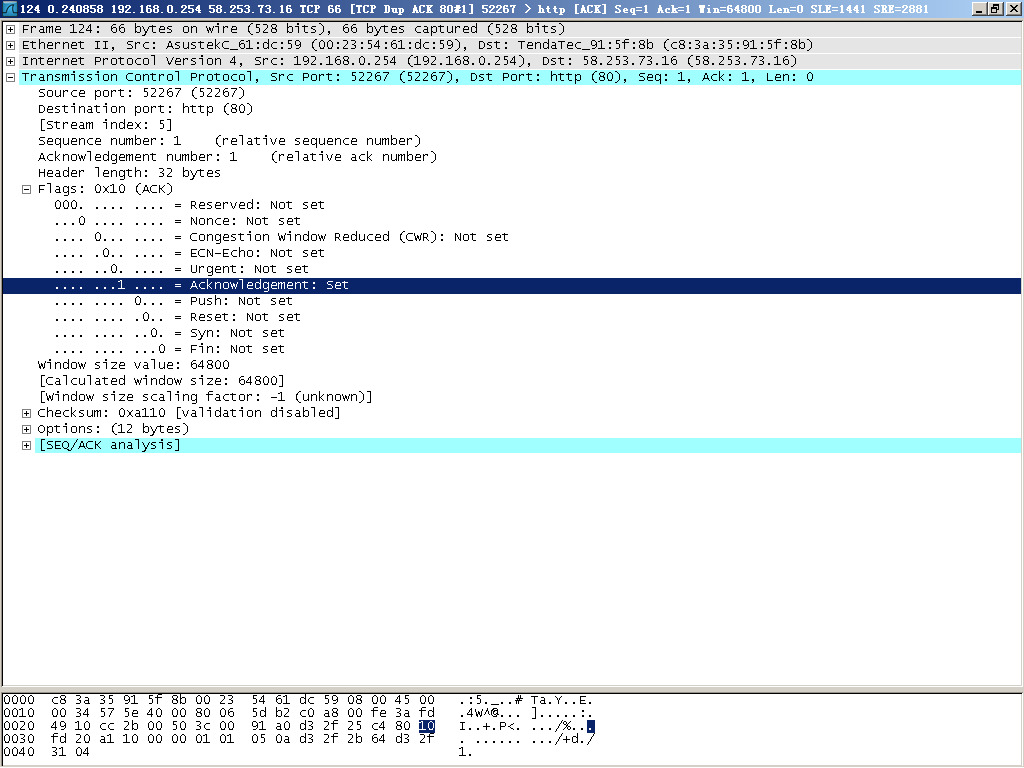Screen dimensions: 1024x768
Task: Expand the Options: (12 bytes) node
Action: 26,429
